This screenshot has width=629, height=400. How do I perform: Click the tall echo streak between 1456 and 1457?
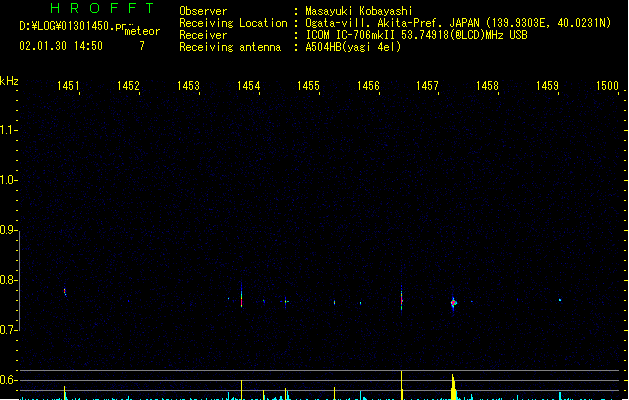tap(402, 298)
